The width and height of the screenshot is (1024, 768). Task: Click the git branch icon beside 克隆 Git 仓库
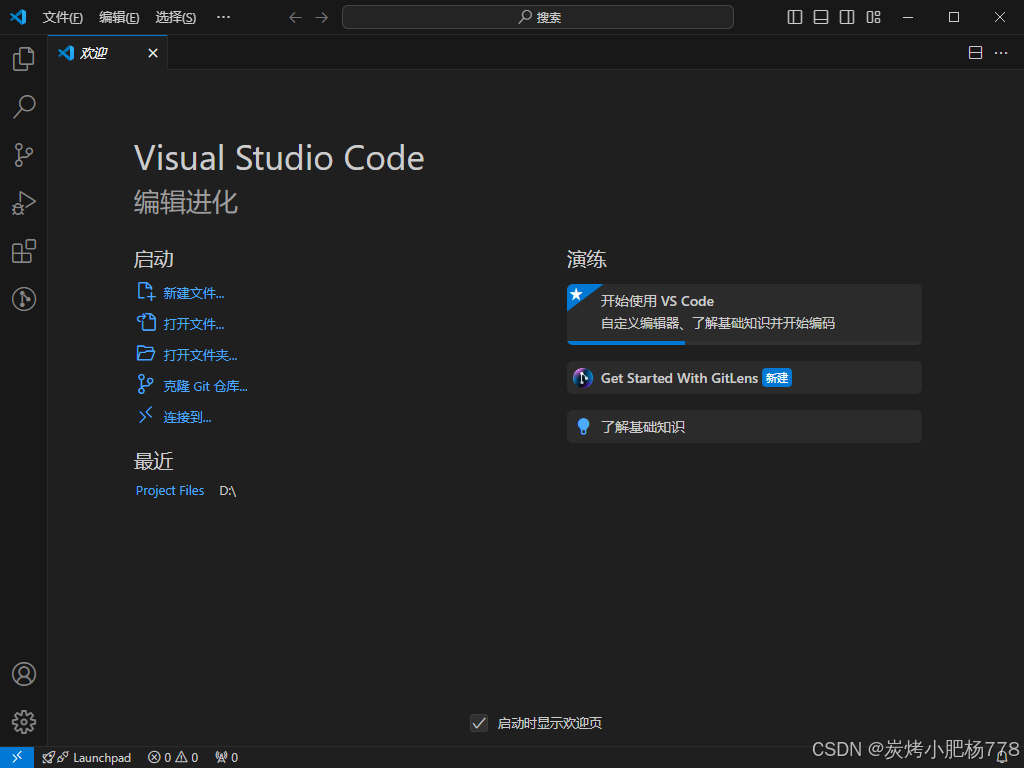coord(145,384)
